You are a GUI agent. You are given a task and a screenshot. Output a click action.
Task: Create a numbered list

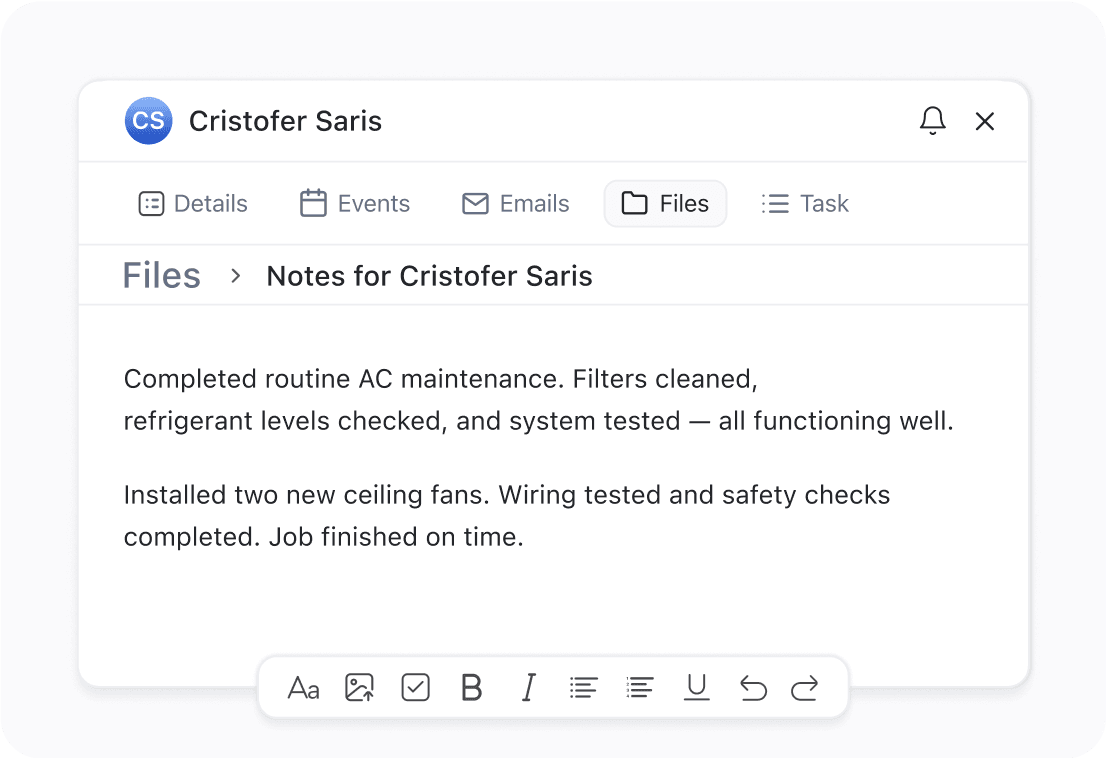[640, 688]
